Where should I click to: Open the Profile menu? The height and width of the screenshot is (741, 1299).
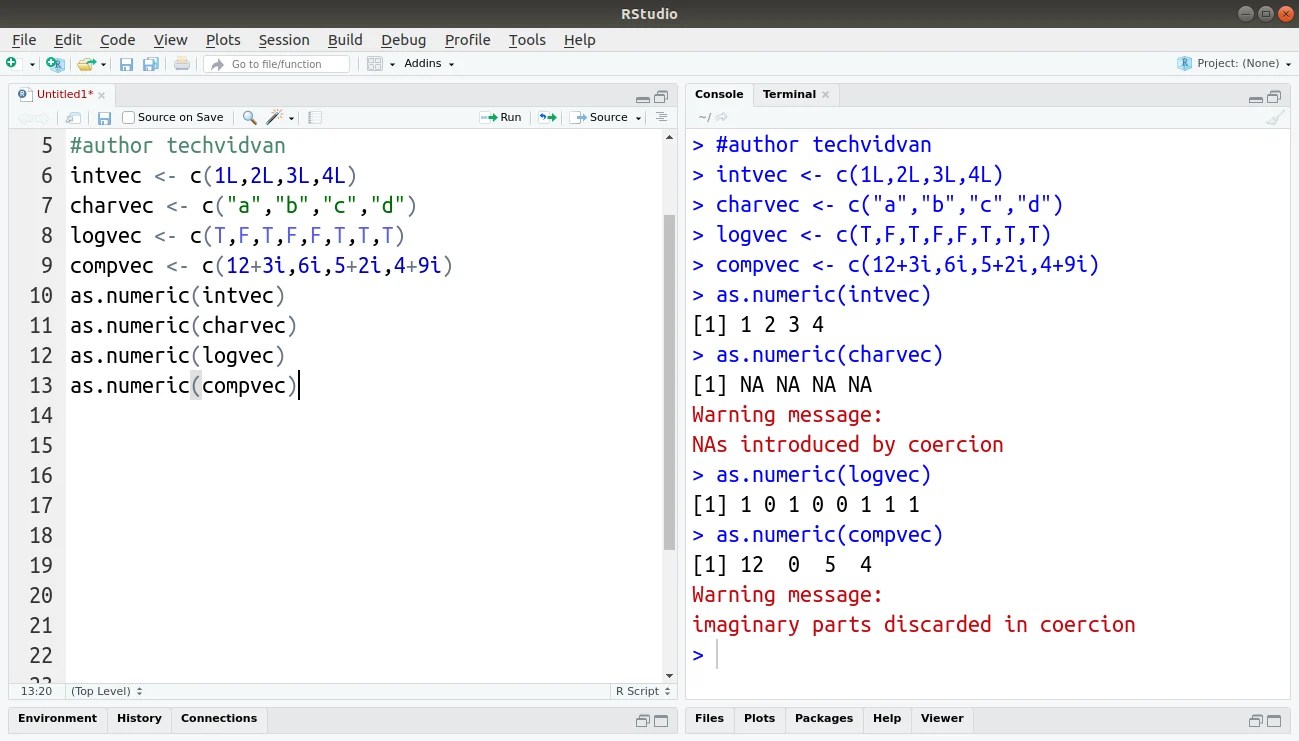[467, 40]
